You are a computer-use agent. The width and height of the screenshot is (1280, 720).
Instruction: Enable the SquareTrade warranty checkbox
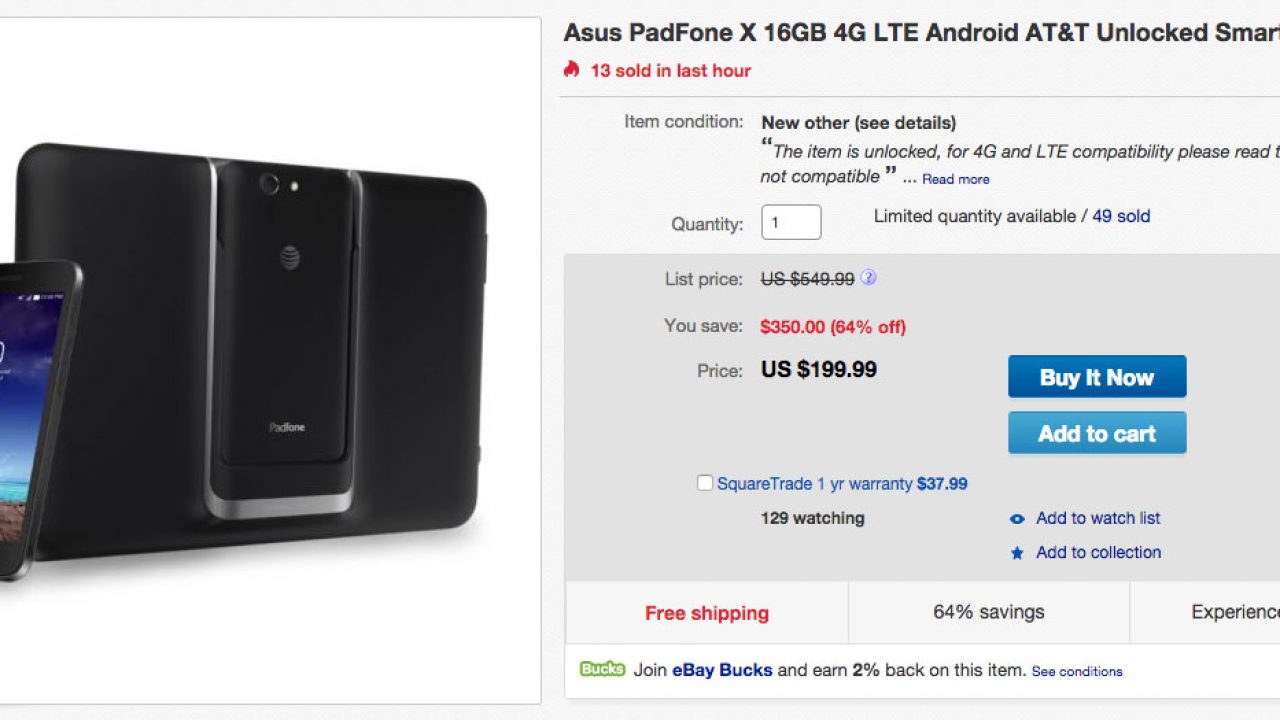point(705,483)
